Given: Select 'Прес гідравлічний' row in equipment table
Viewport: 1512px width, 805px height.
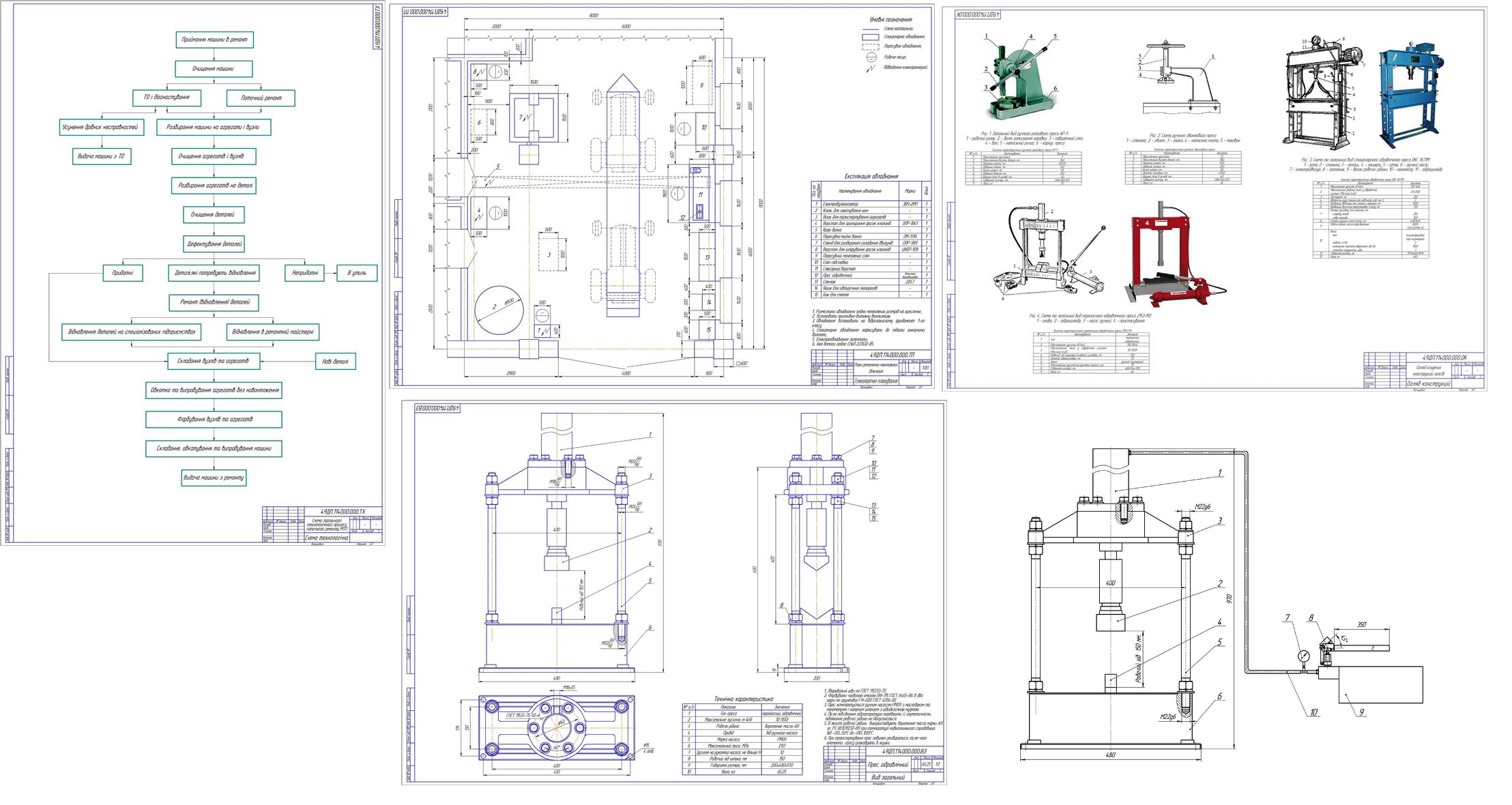Looking at the screenshot, I should coord(871,276).
